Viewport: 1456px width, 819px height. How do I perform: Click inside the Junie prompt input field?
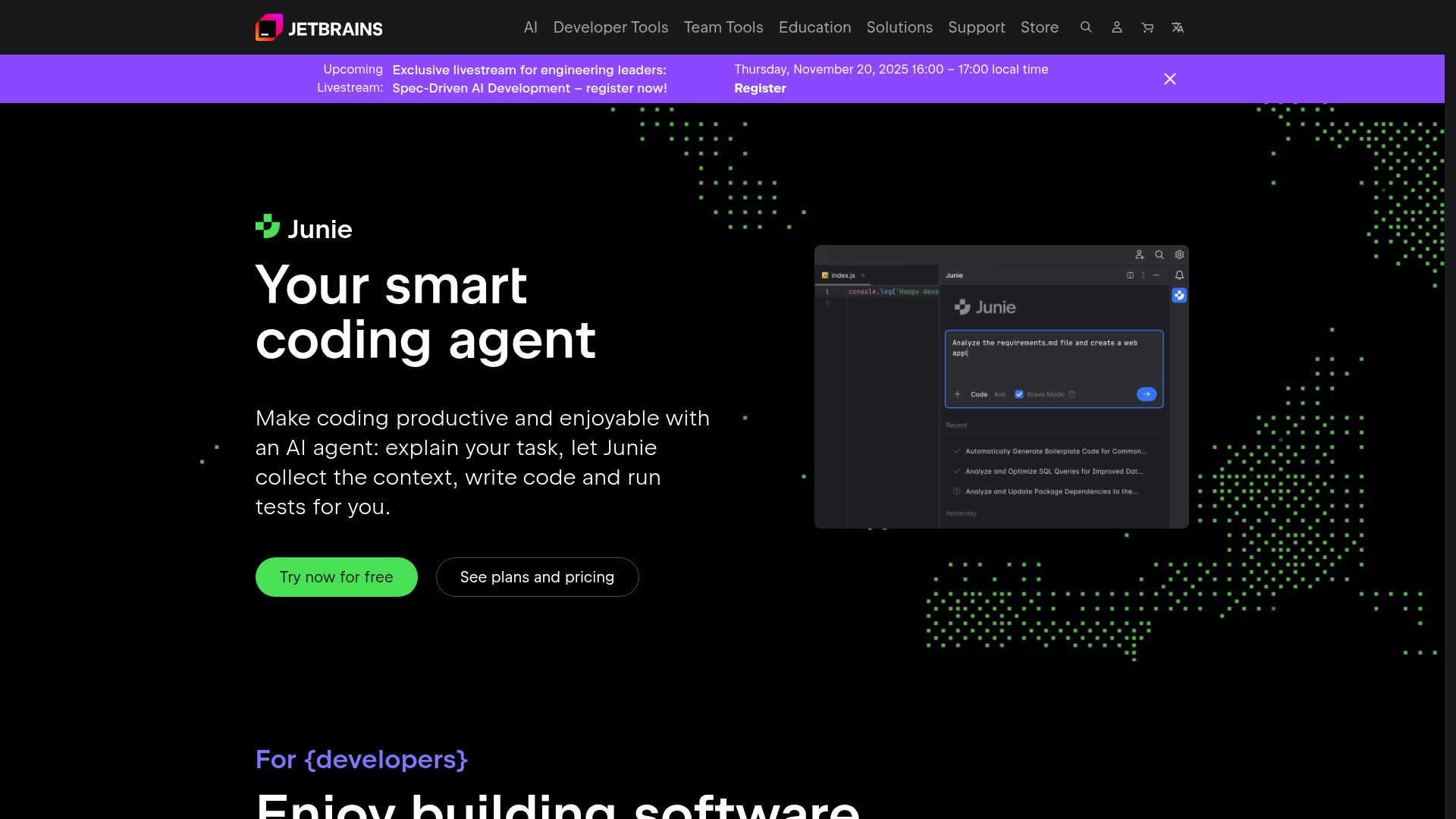1053,356
